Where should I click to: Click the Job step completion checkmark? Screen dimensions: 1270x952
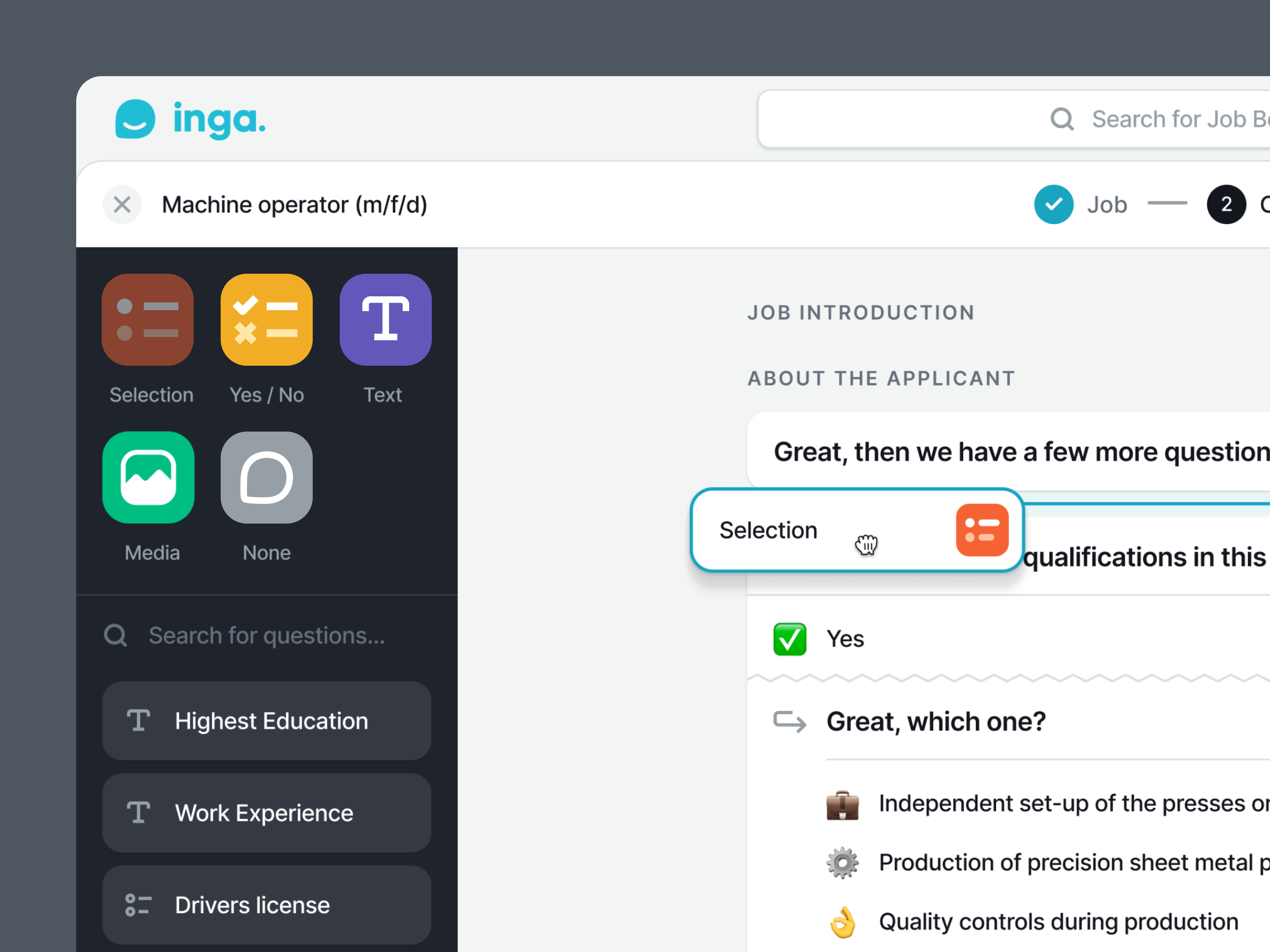tap(1054, 204)
